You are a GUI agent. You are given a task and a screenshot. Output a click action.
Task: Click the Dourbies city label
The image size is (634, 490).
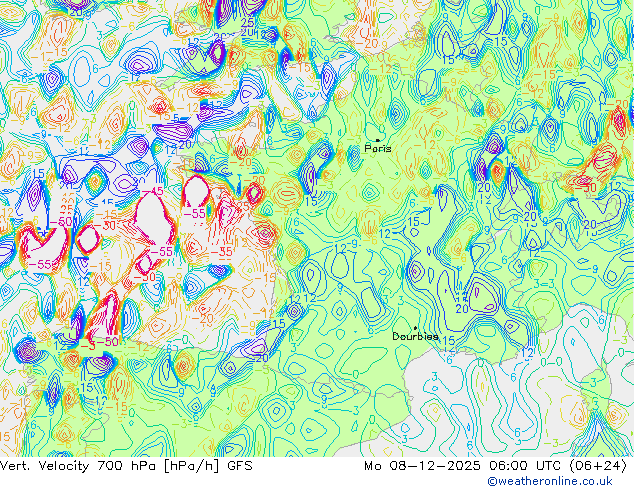click(x=415, y=336)
